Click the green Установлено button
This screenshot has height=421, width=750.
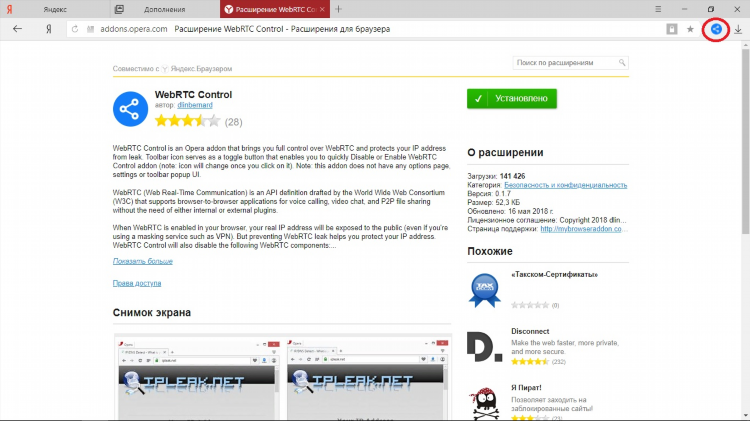click(x=512, y=99)
